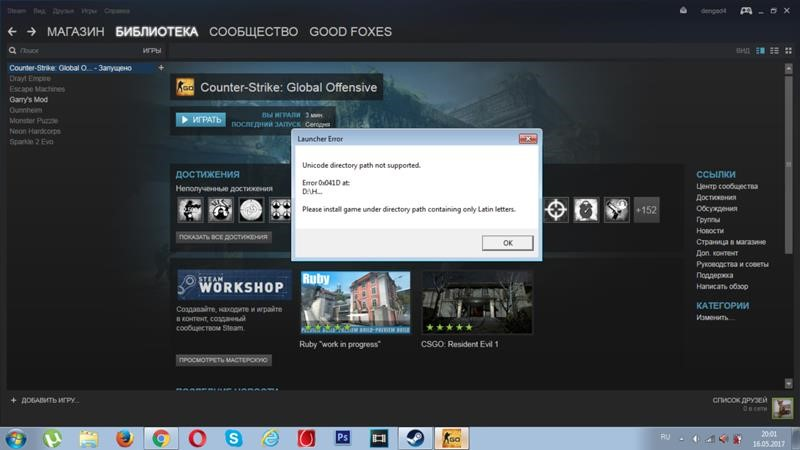The image size is (800, 450).
Task: Click the page scrollbar down arrow
Action: [789, 383]
